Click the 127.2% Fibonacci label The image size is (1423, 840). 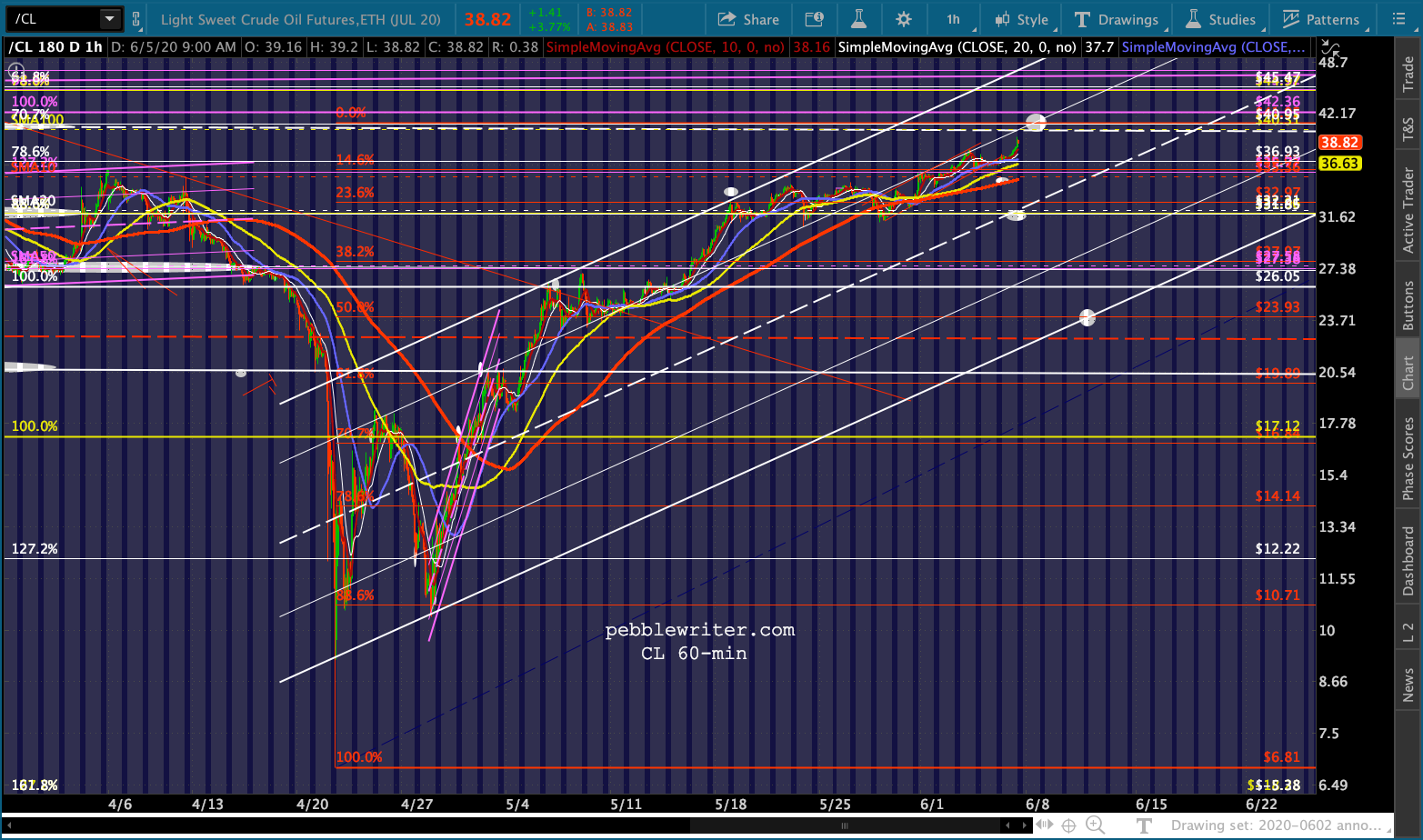pyautogui.click(x=35, y=549)
